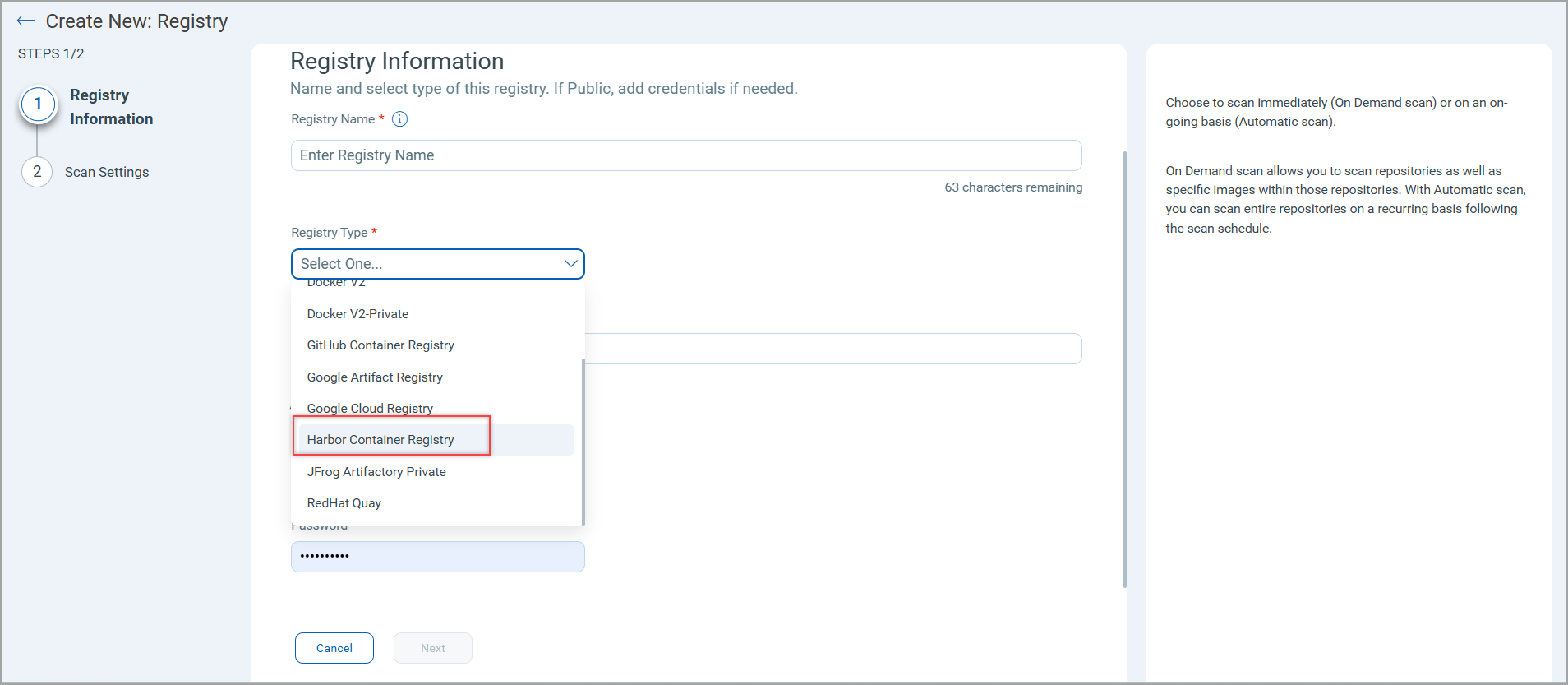This screenshot has height=685, width=1568.
Task: Open the Registry Name info tooltip icon
Action: (399, 119)
